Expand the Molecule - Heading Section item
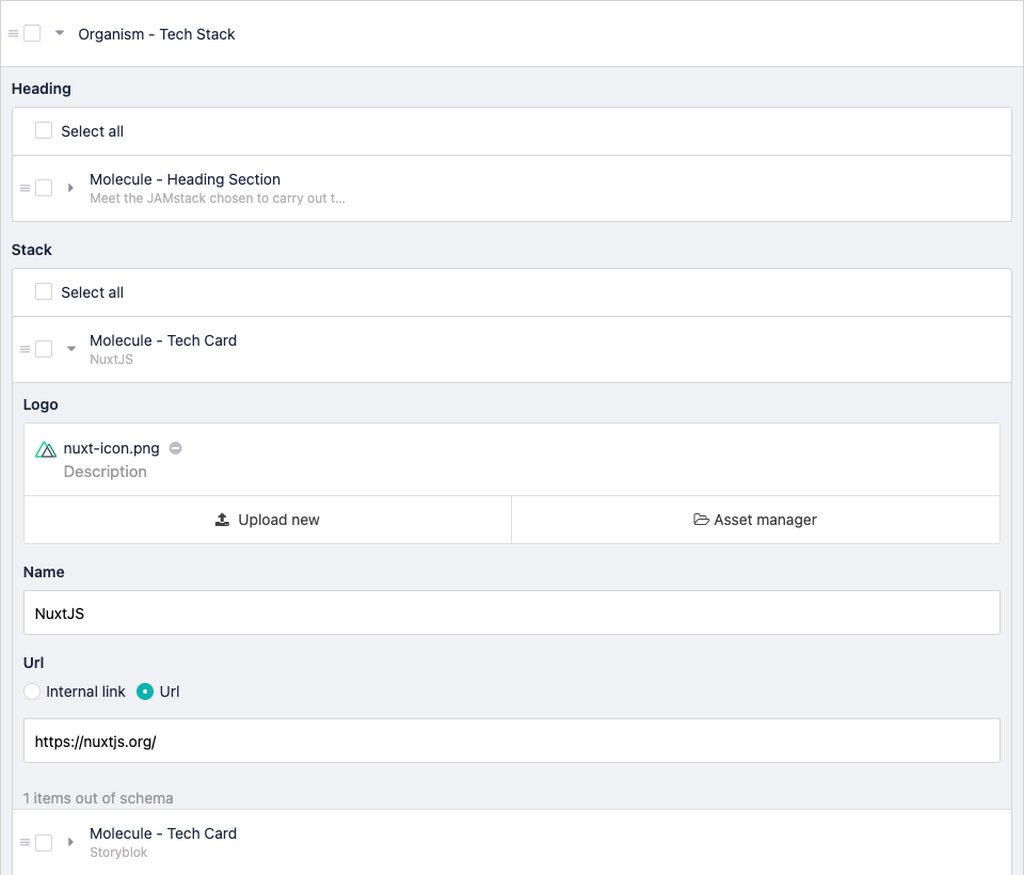This screenshot has height=875, width=1024. coord(70,188)
